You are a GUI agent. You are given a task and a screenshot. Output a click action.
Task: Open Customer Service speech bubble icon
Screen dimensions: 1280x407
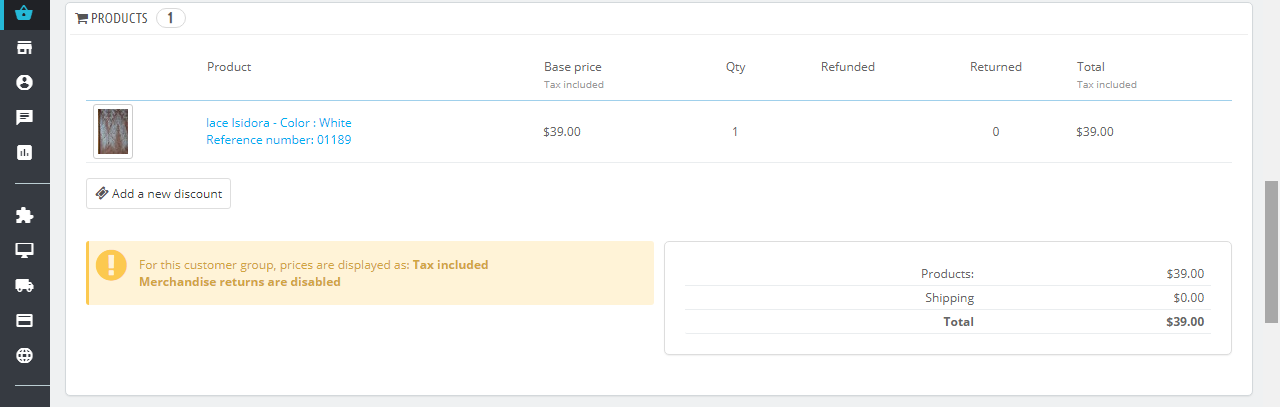25,118
